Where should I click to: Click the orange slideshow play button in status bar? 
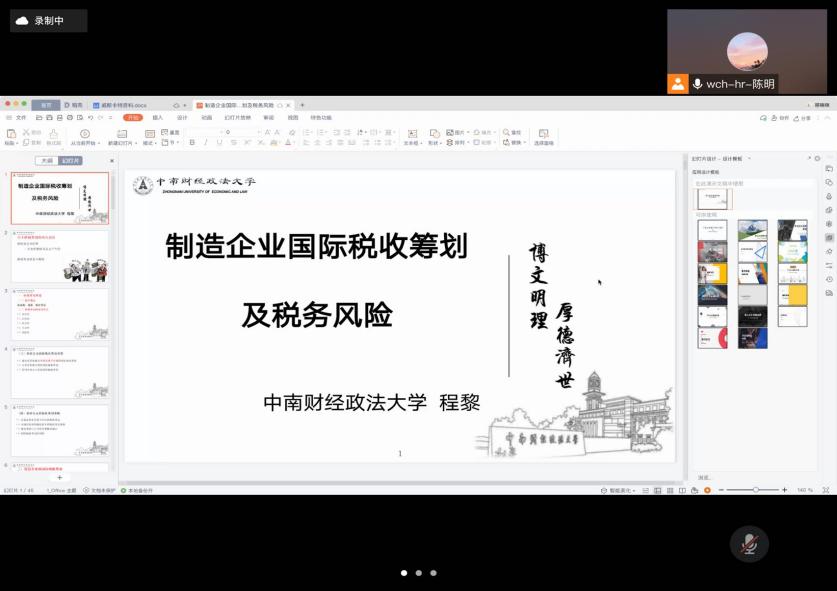tap(707, 490)
